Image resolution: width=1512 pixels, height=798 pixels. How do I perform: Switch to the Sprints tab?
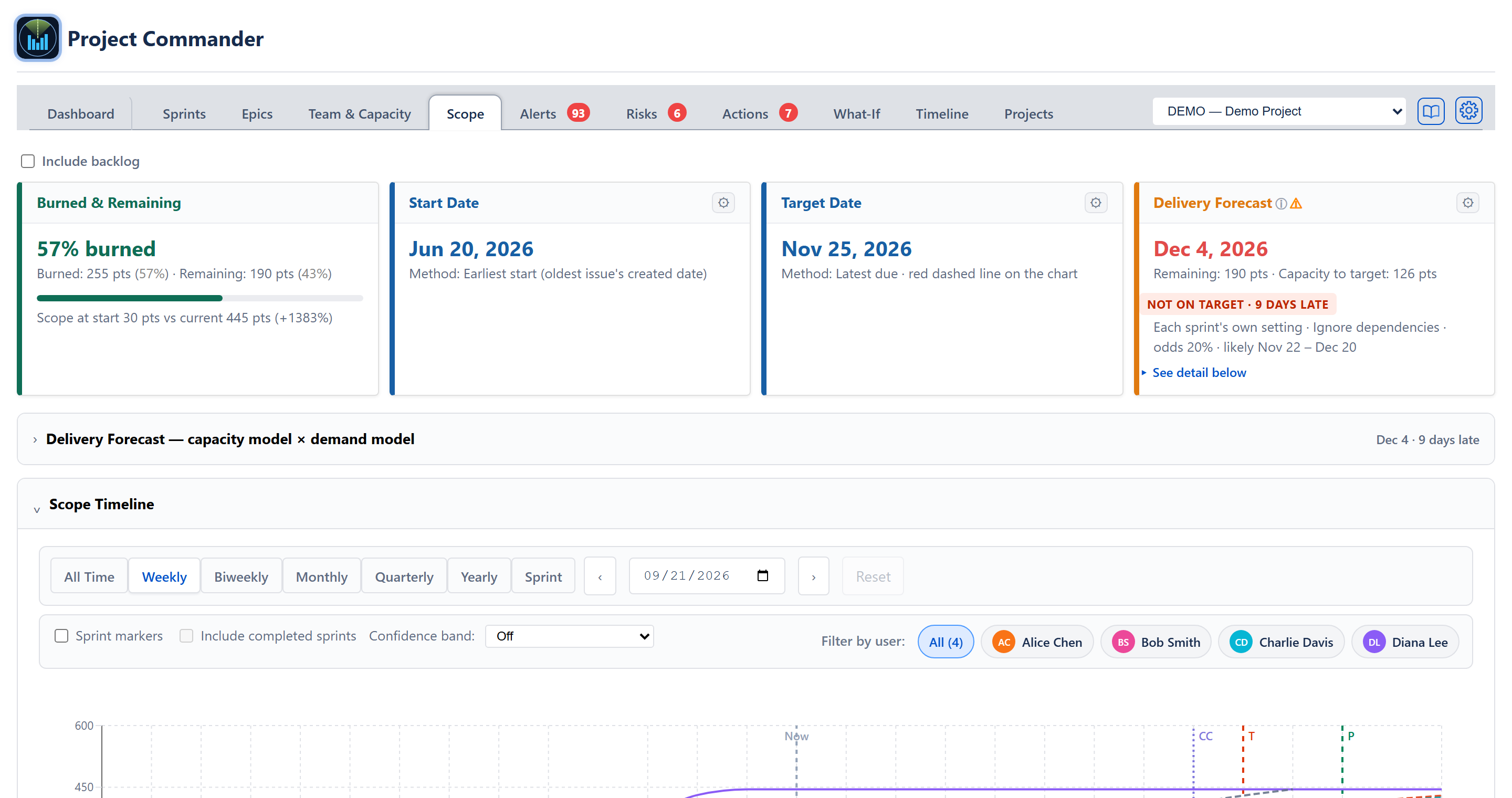click(x=184, y=114)
